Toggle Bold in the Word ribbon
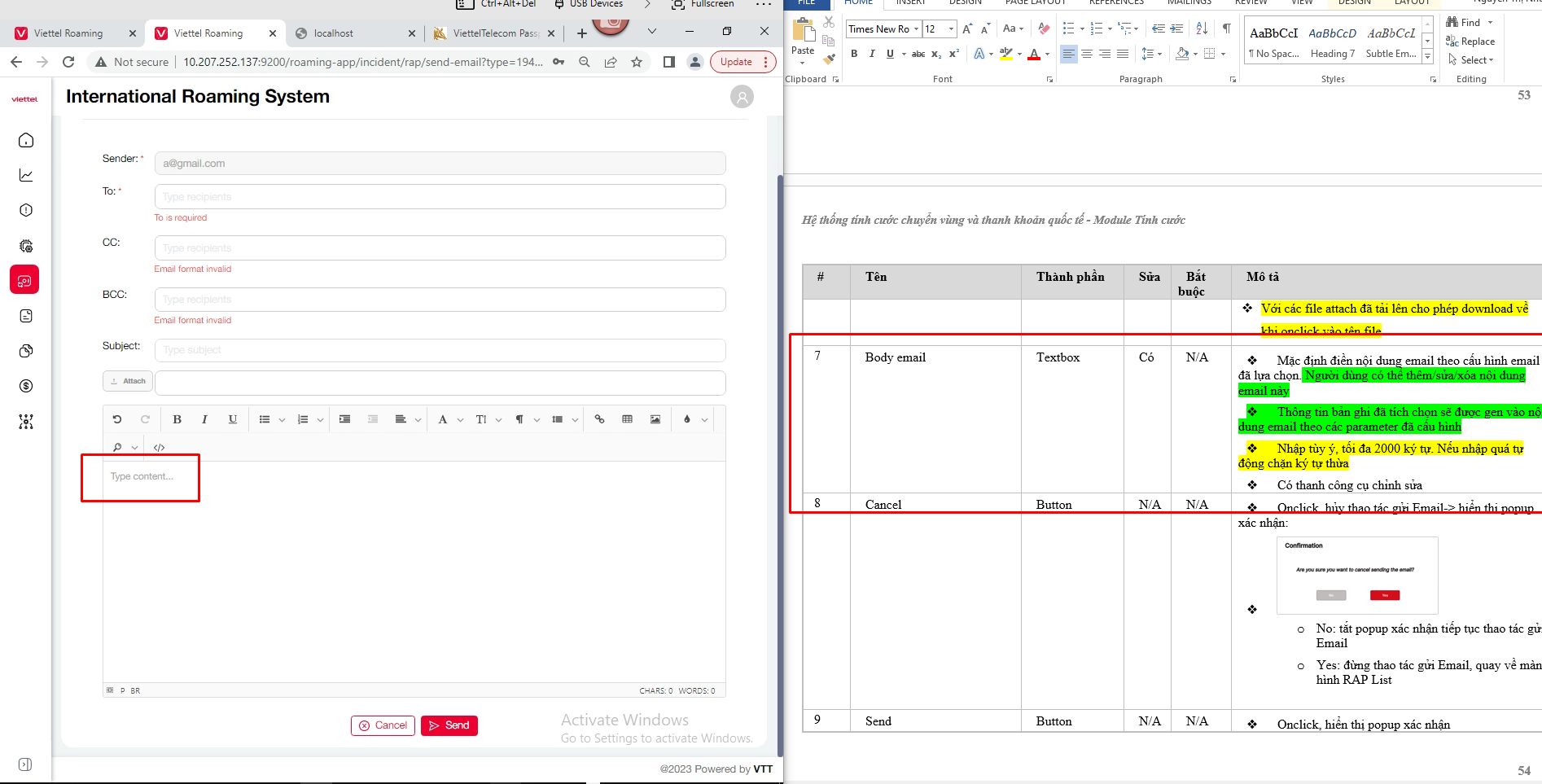 [x=854, y=54]
